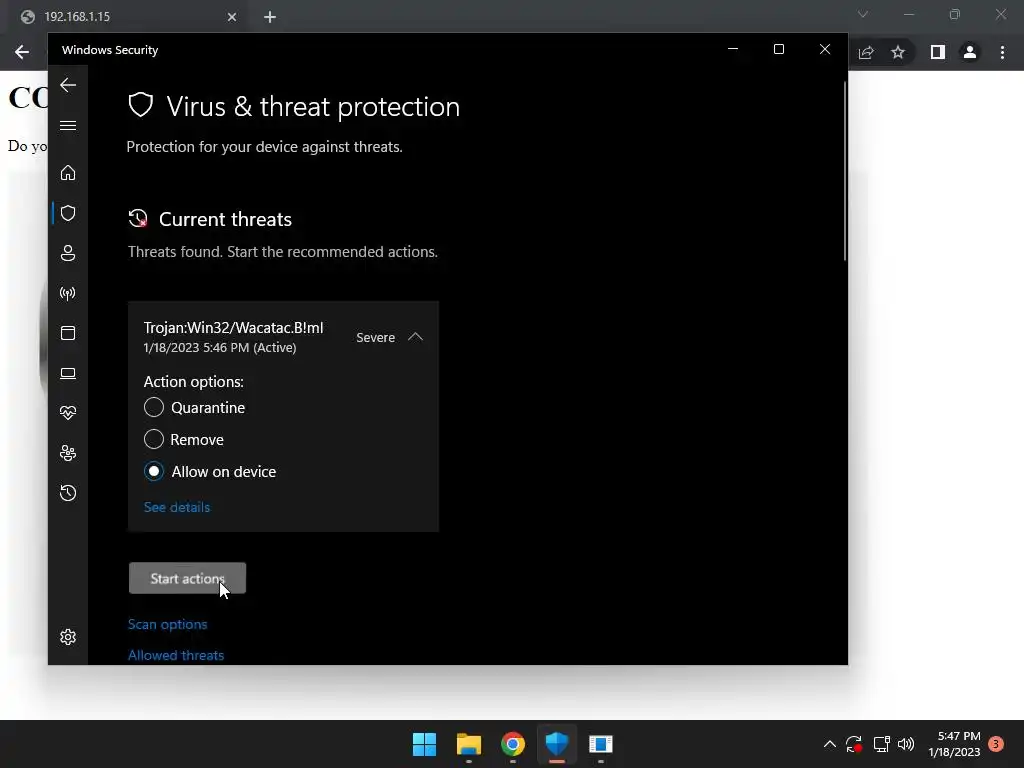Open Windows Start menu
Screen dimensions: 1024x768
pos(424,744)
